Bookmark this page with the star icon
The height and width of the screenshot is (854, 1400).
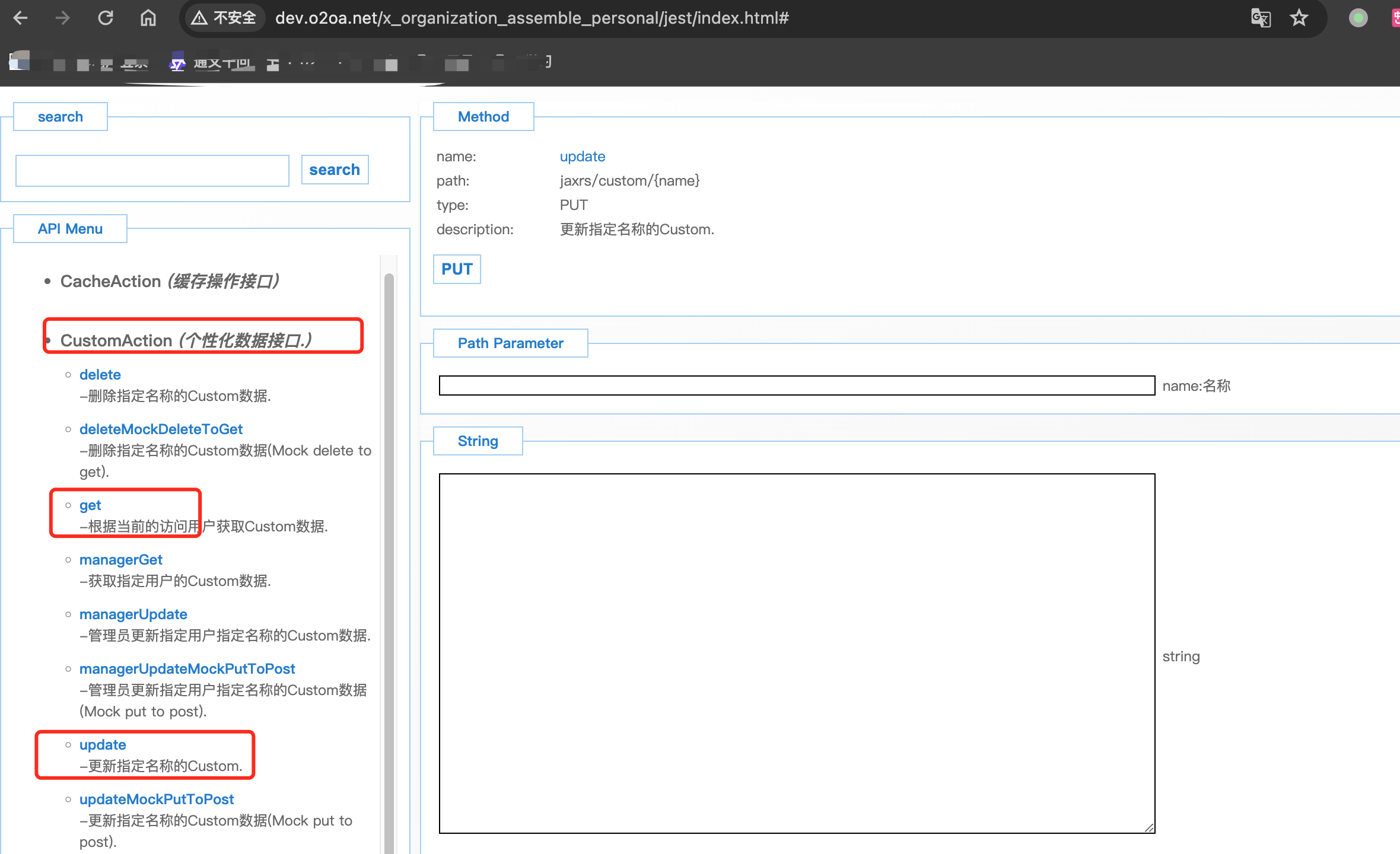click(1299, 18)
